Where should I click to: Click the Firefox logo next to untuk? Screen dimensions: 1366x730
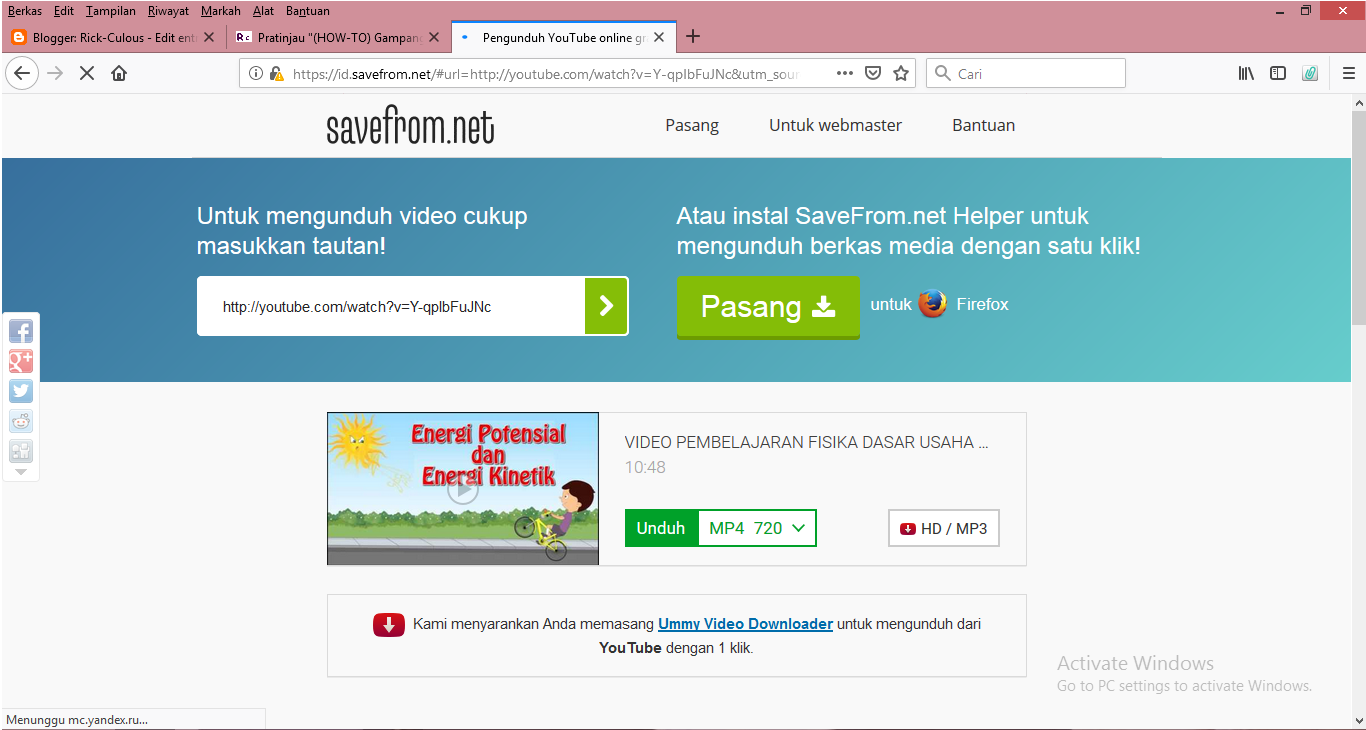933,304
